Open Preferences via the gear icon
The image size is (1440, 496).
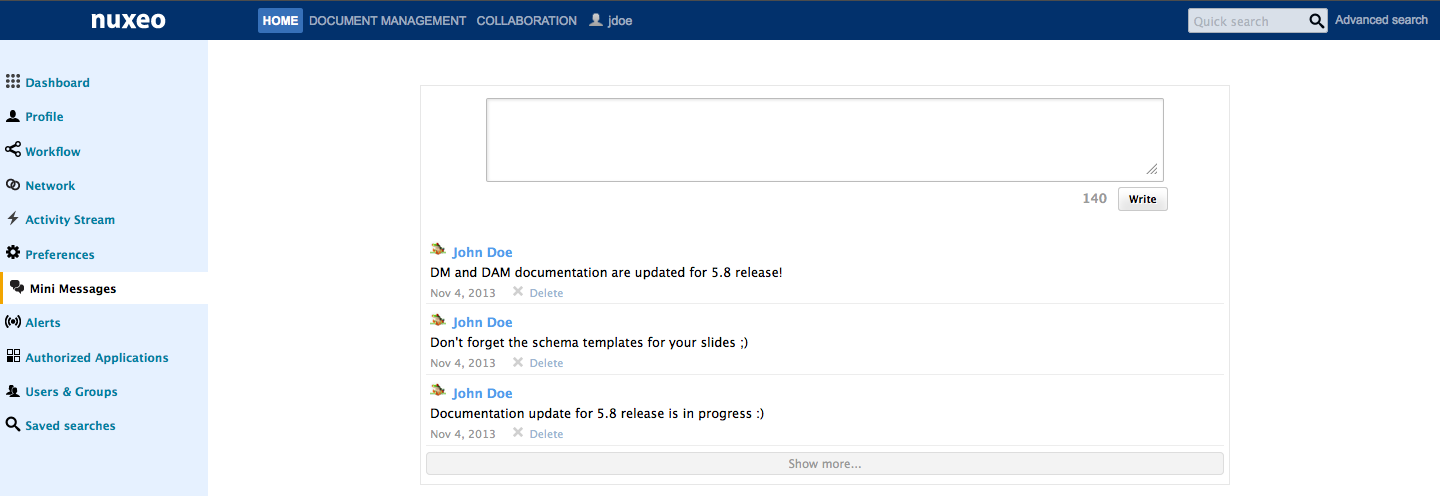coord(13,253)
